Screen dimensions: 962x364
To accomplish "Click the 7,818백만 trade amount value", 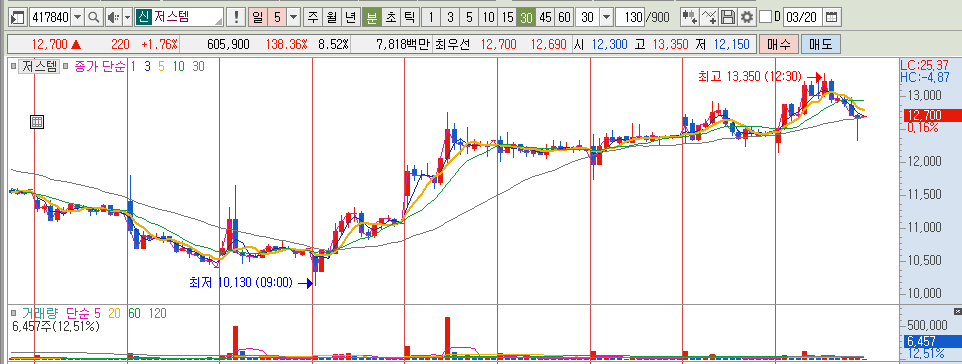I will point(403,44).
